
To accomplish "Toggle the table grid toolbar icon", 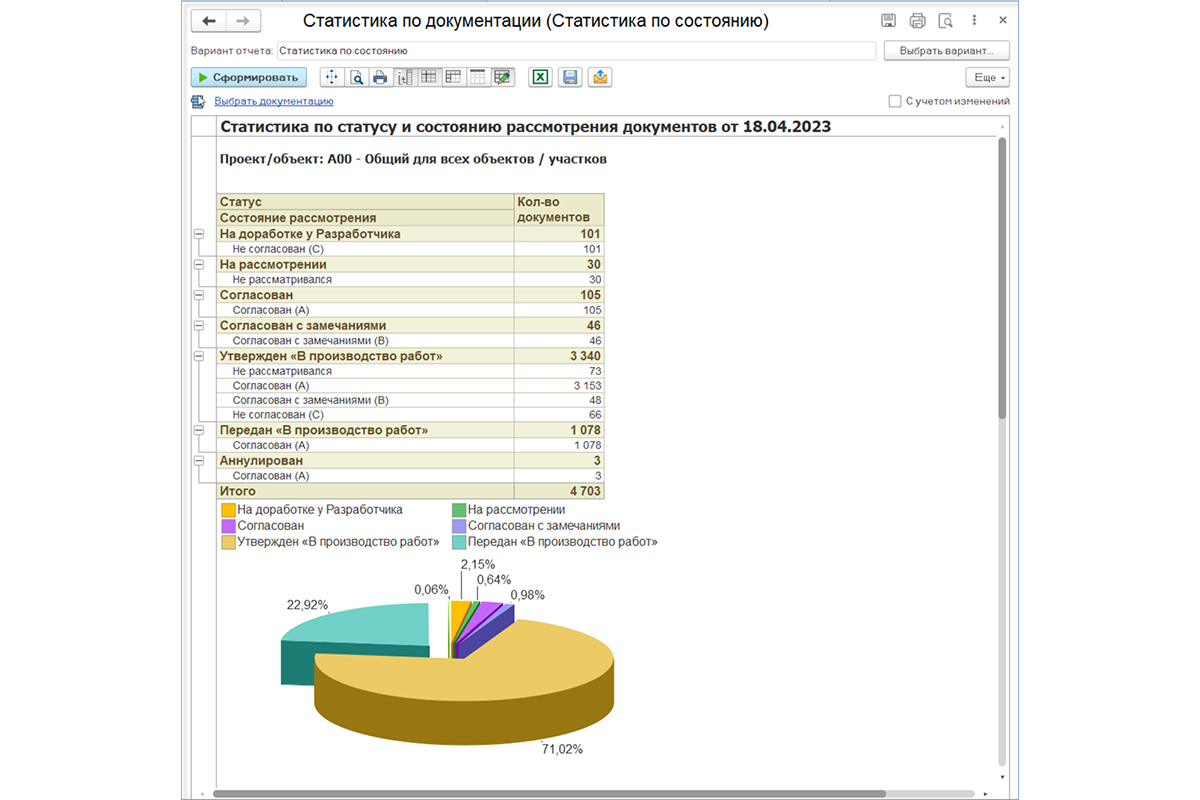I will click(x=428, y=77).
